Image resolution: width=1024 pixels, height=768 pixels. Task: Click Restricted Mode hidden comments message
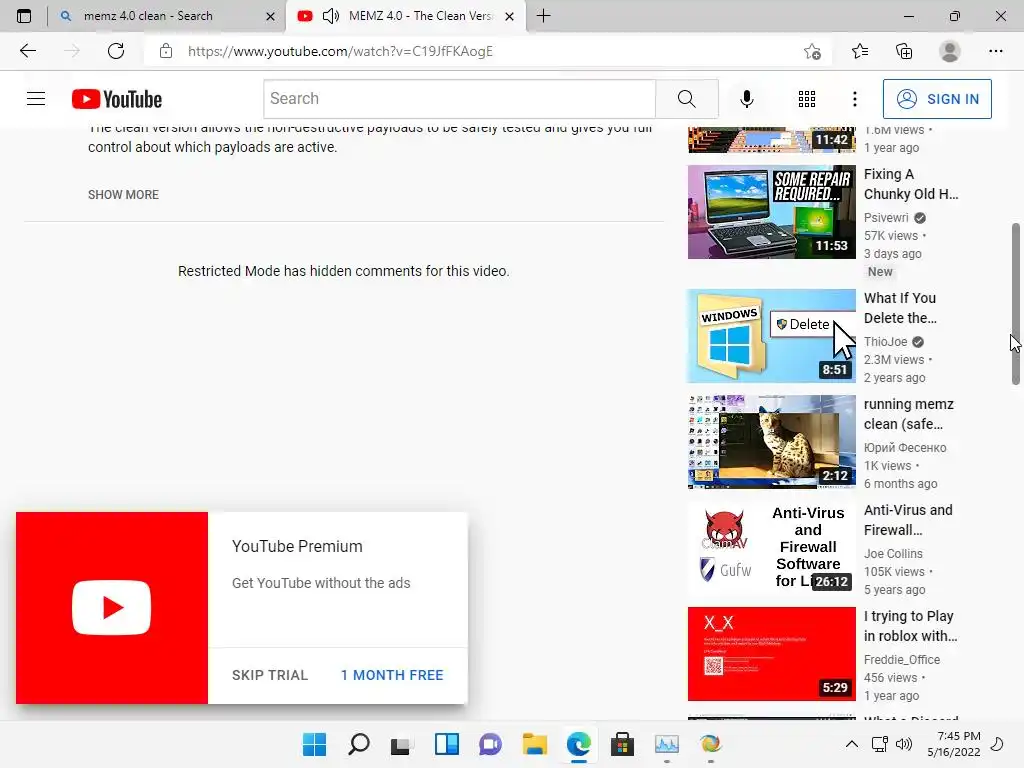[344, 271]
